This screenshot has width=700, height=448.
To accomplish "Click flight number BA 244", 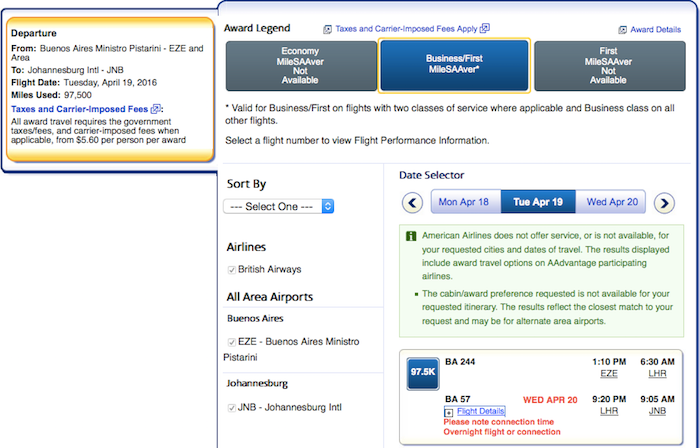I will point(460,362).
